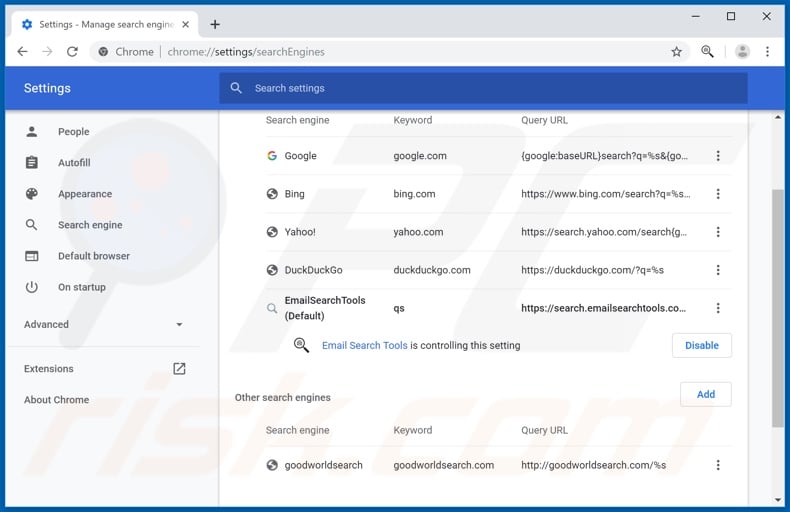Screen dimensions: 790x512
Task: Go back using the browser back arrow
Action: tap(23, 51)
